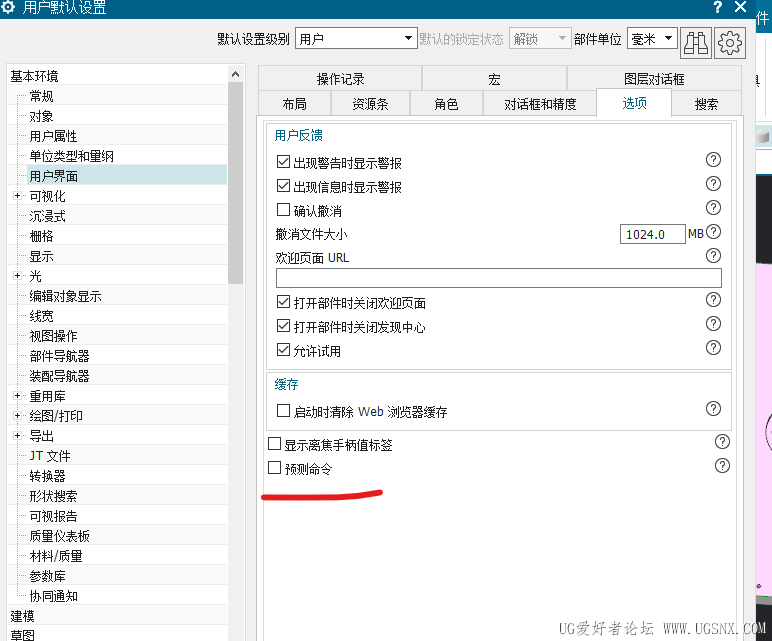
Task: Select 常规 in the tree
Action: coord(41,96)
